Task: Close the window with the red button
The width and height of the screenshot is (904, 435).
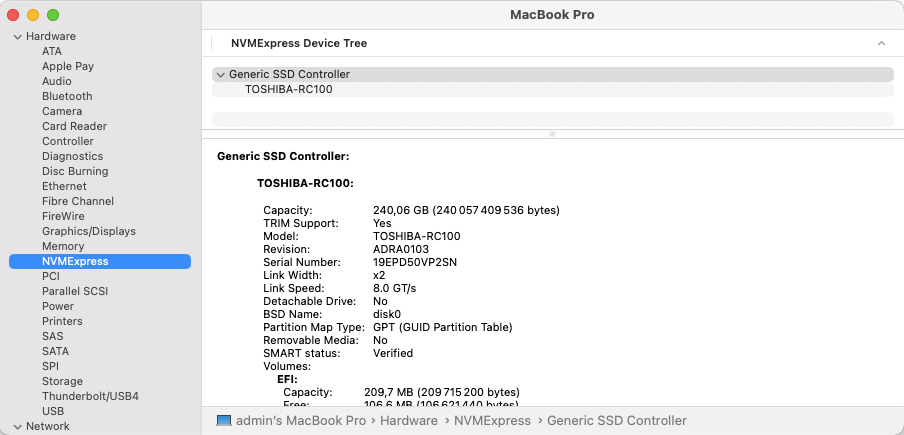Action: pos(13,15)
